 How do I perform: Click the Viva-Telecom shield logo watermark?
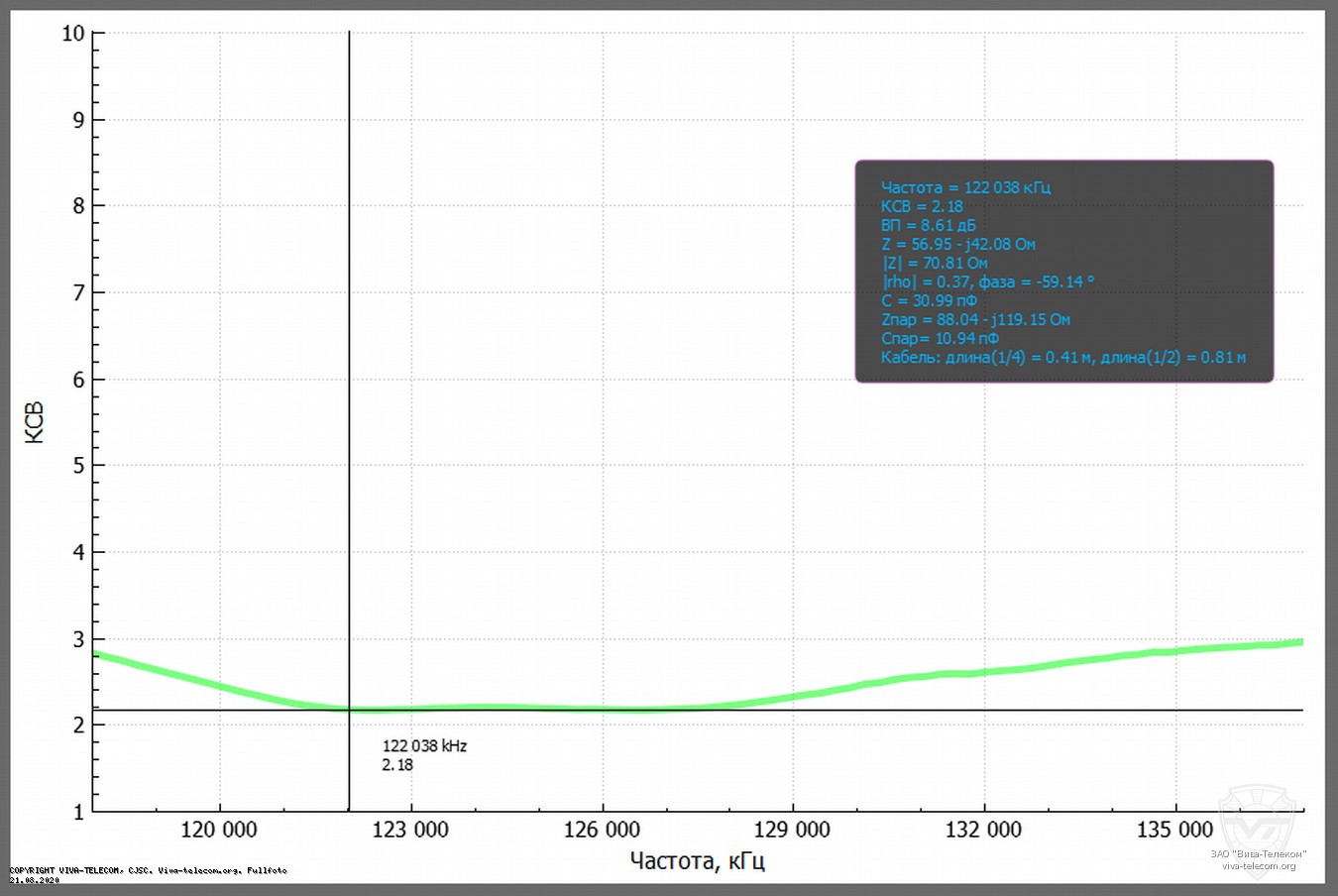click(x=1257, y=817)
